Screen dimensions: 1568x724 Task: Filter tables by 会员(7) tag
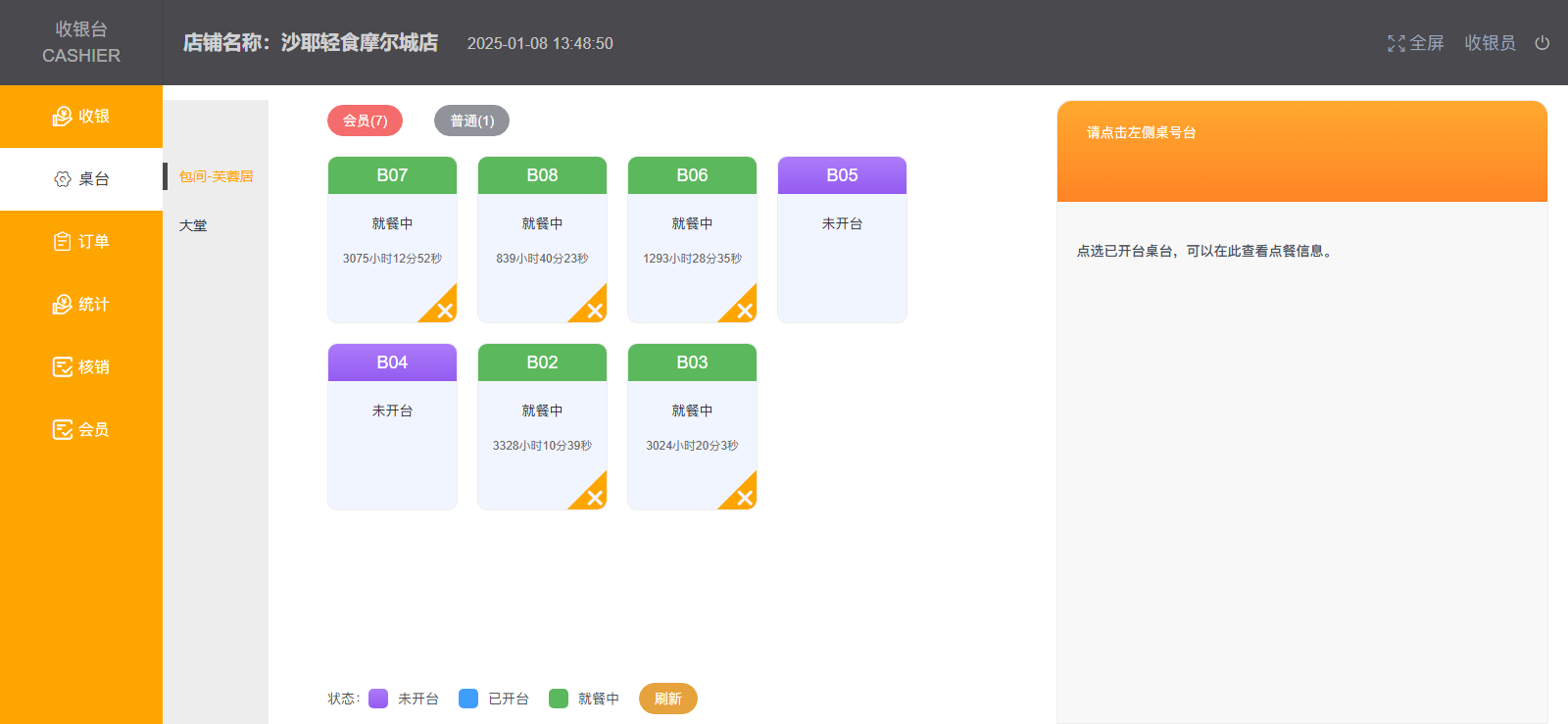coord(365,121)
